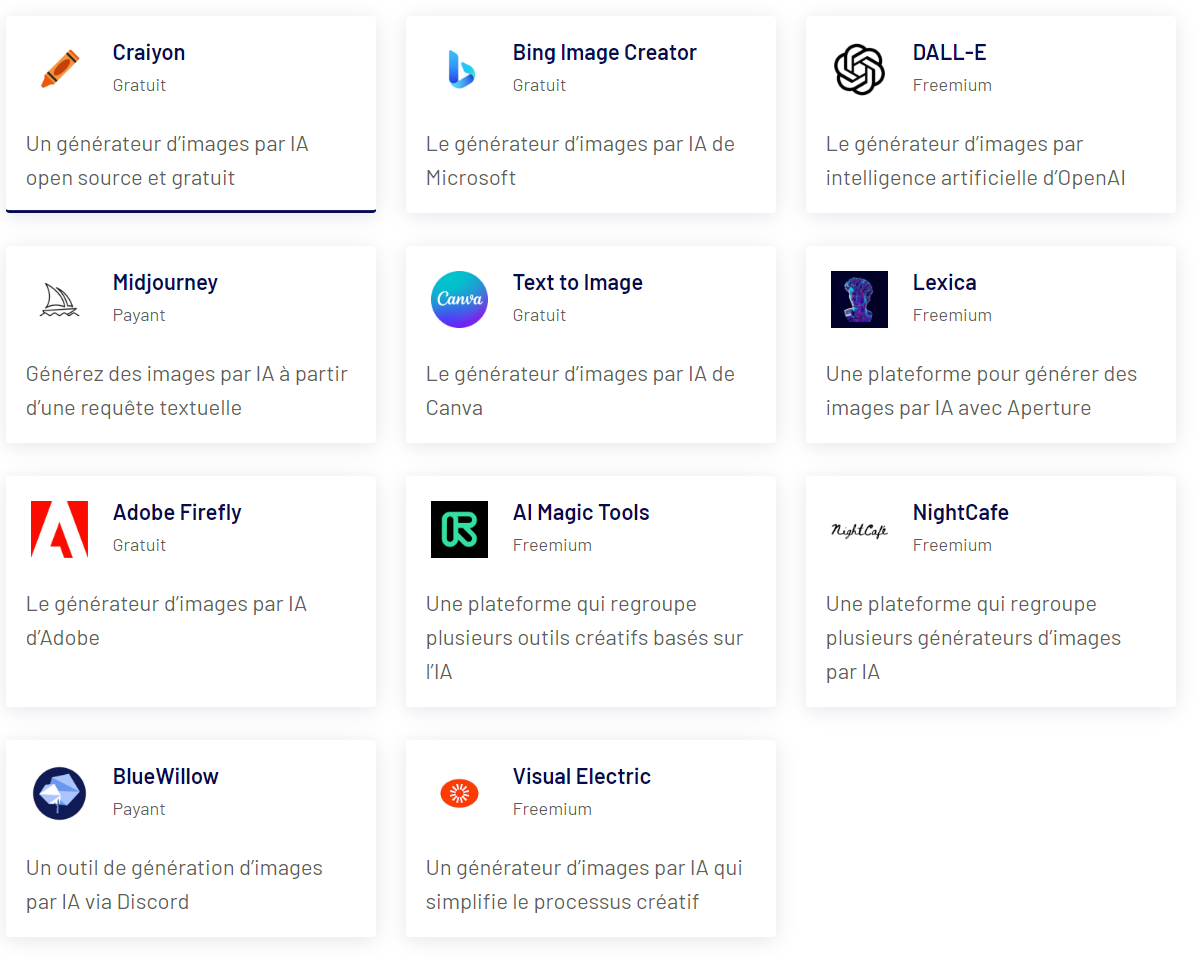Click the description 'Le générateur d'images par IA de Canva'
Image resolution: width=1198 pixels, height=962 pixels.
click(580, 391)
